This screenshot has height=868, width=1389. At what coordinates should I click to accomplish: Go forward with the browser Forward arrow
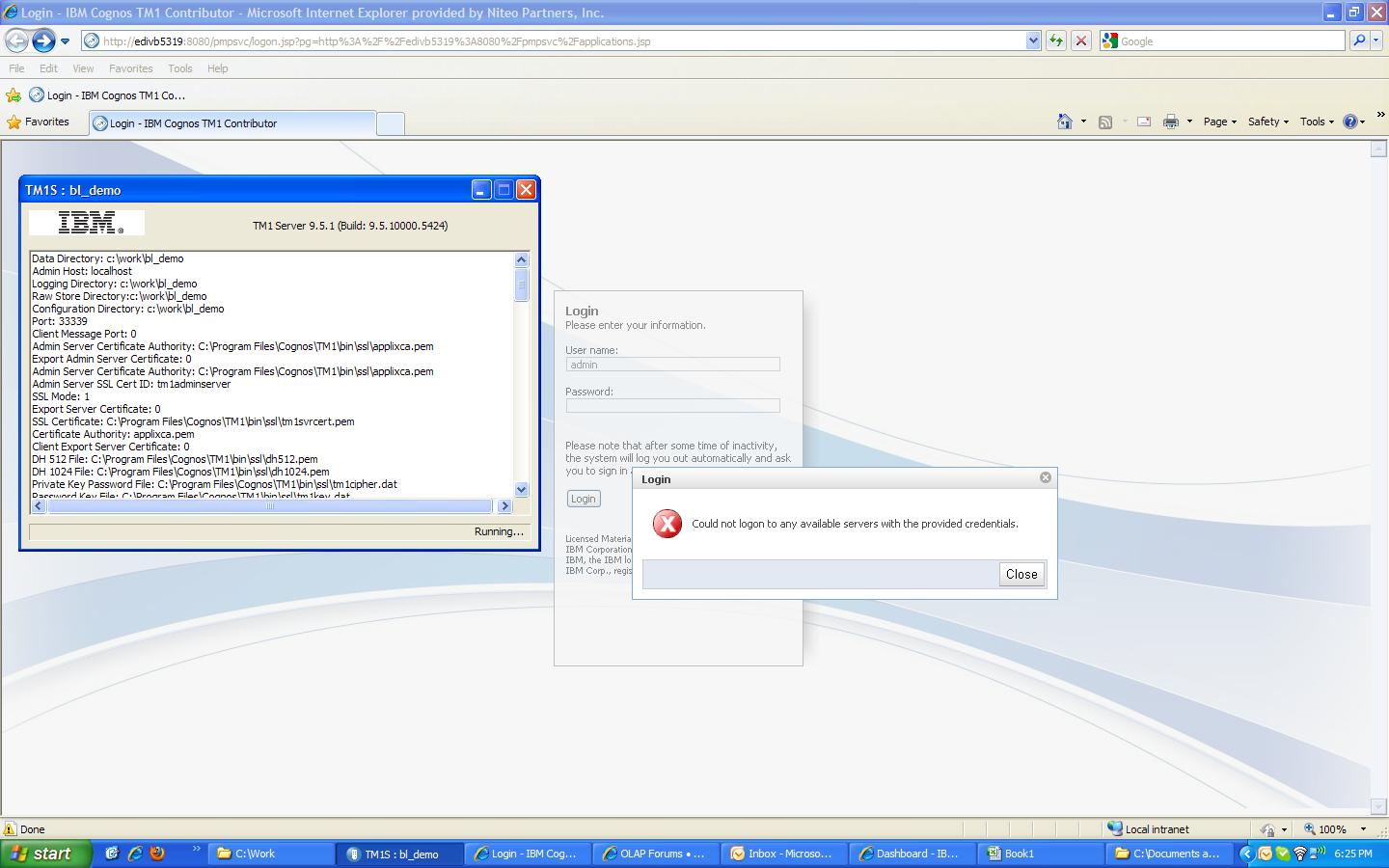click(x=43, y=41)
